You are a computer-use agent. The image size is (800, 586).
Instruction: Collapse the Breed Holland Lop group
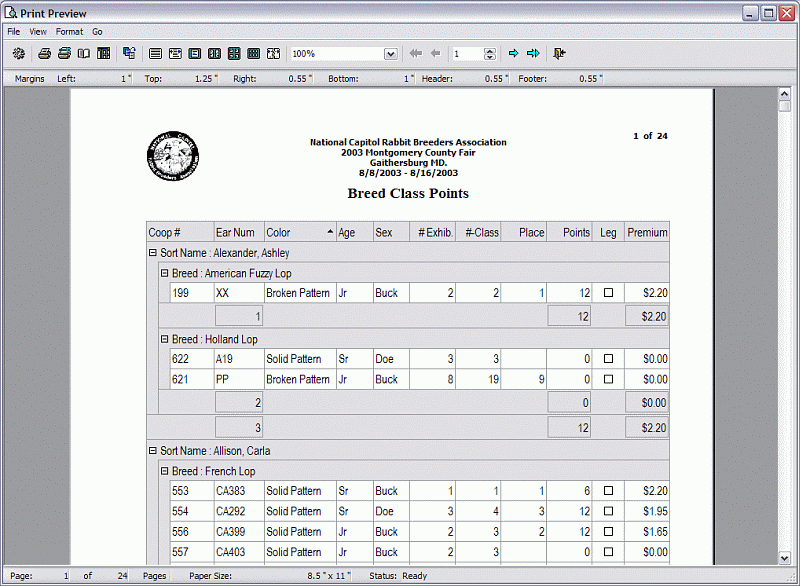point(164,339)
